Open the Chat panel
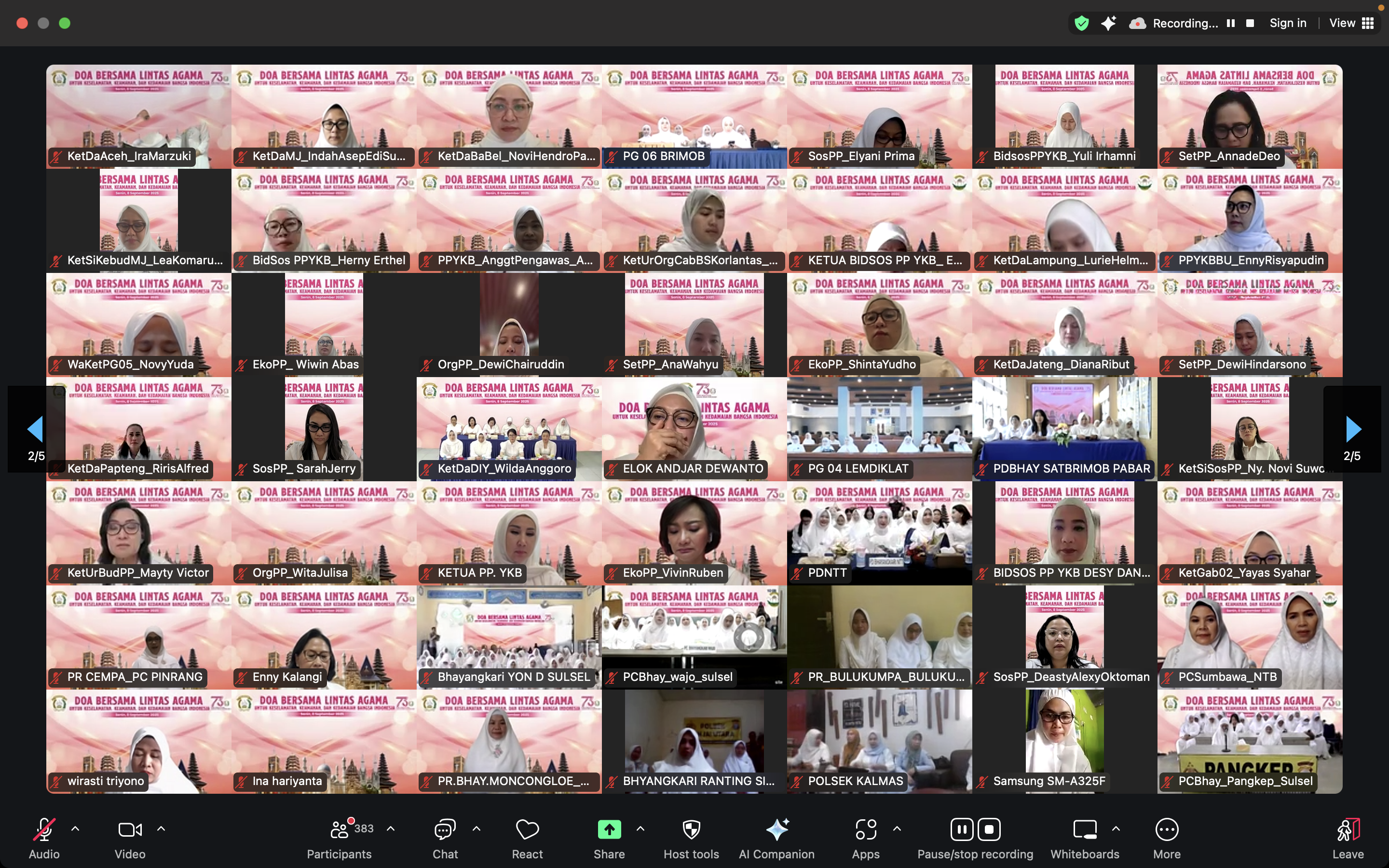The height and width of the screenshot is (868, 1389). click(445, 830)
